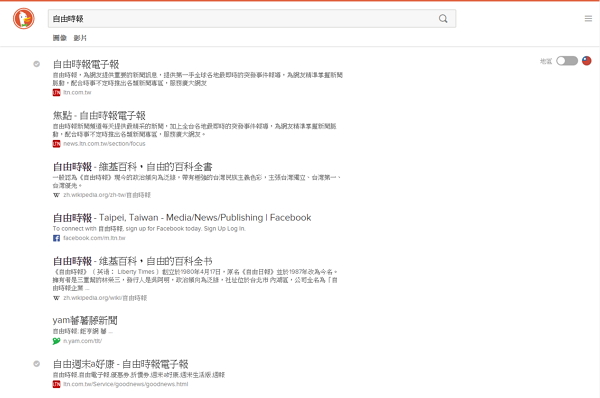Viewport: 600px width, 398px height.
Task: Click check badge beside 自由時報電子報 result
Action: pos(36,64)
